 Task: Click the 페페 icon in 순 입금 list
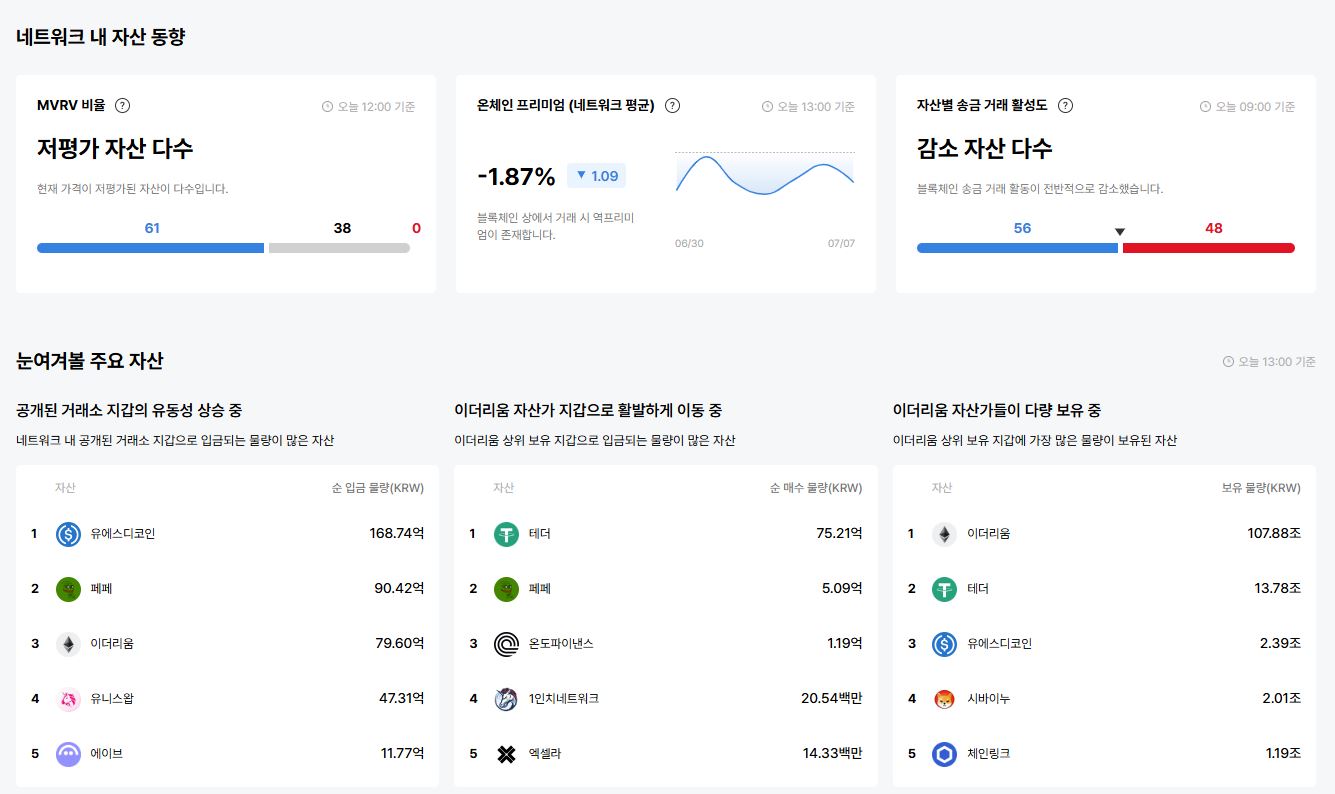click(68, 589)
